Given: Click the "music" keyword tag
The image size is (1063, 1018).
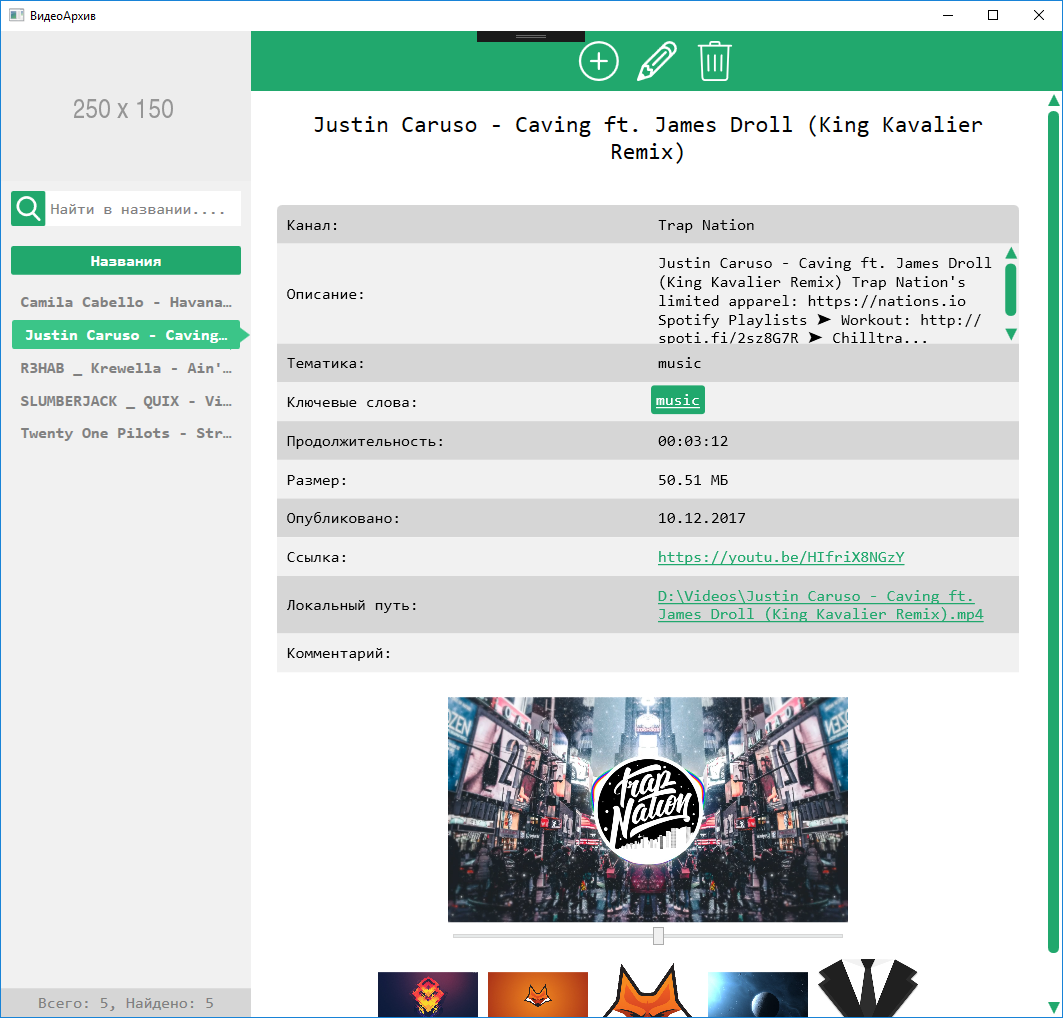Looking at the screenshot, I should coord(678,400).
